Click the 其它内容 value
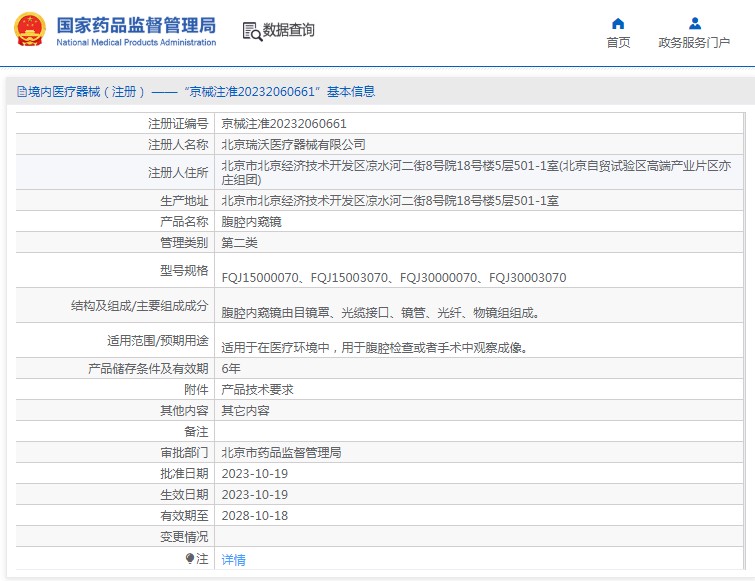The height and width of the screenshot is (581, 755). 245,410
